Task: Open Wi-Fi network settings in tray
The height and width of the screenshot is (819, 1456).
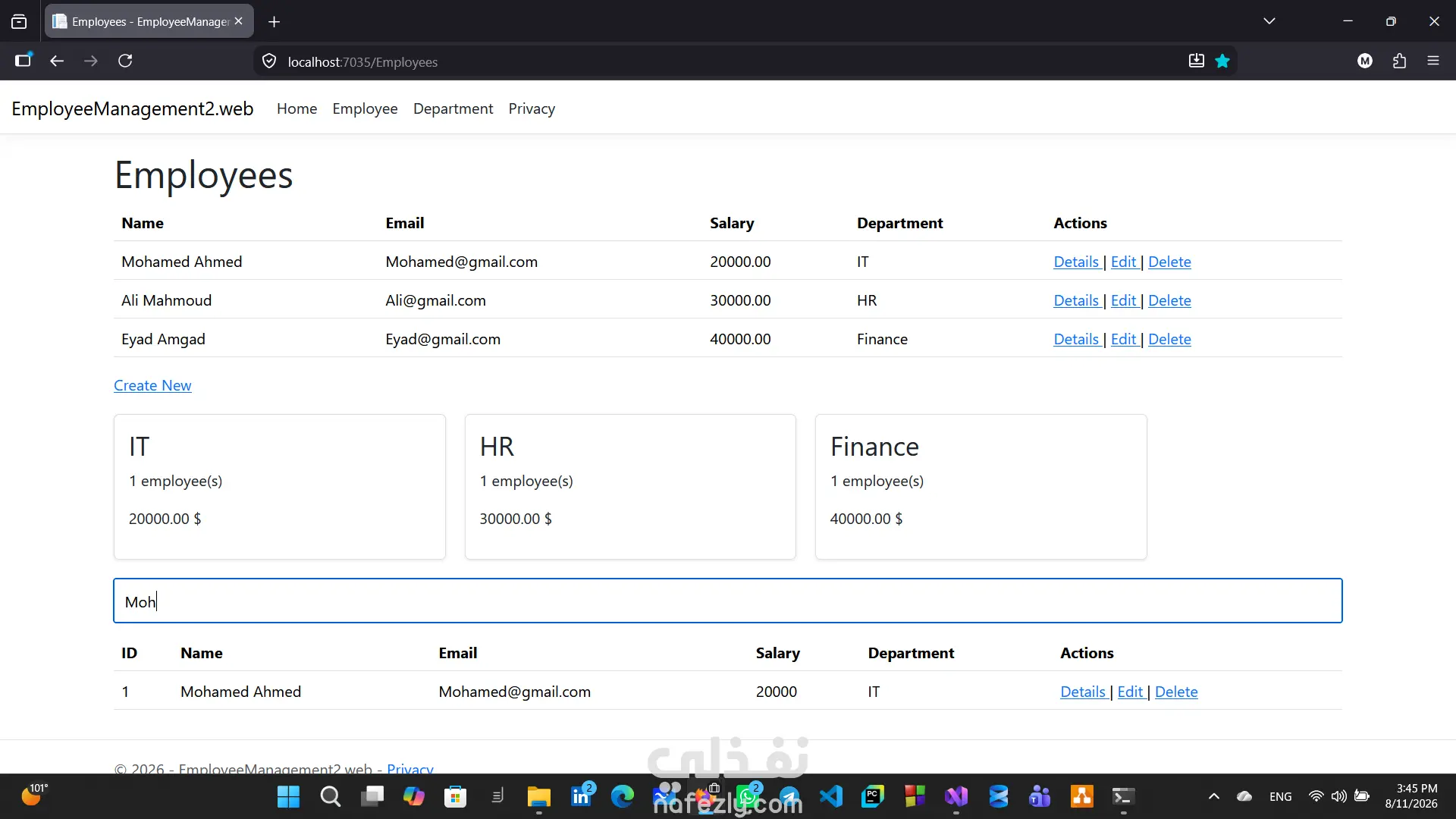Action: pyautogui.click(x=1316, y=796)
